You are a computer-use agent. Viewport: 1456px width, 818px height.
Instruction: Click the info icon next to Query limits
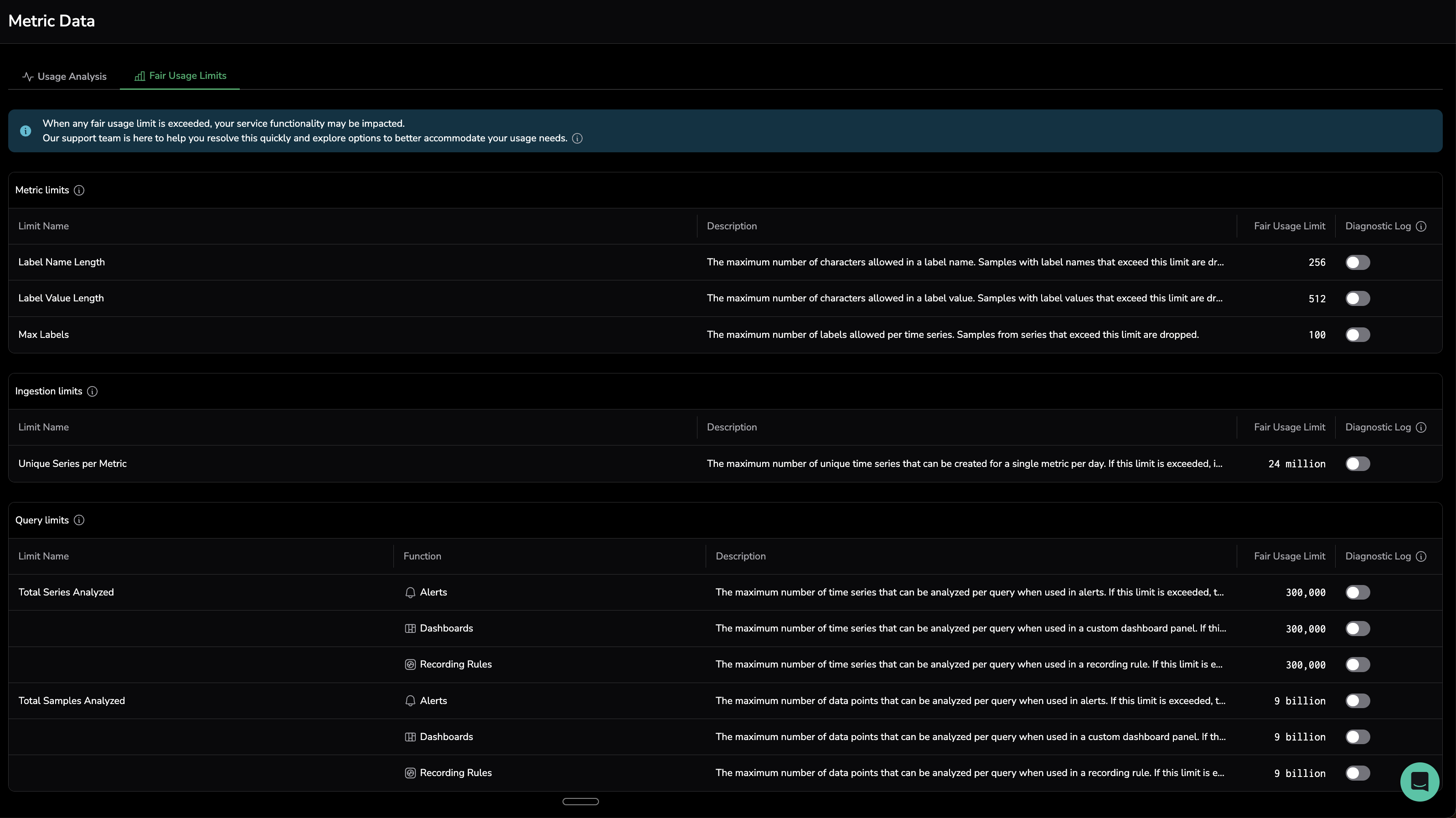click(79, 520)
